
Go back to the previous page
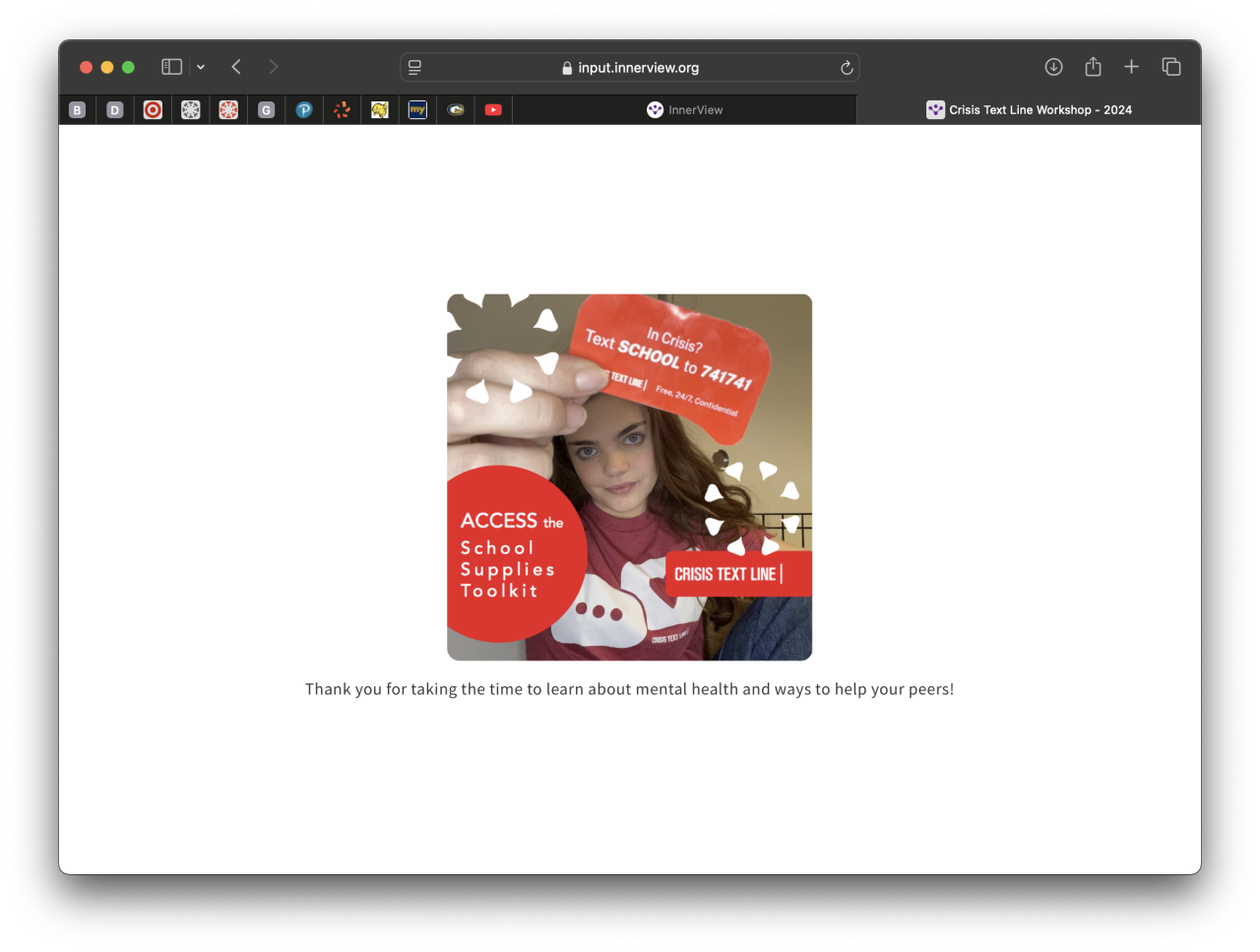236,67
